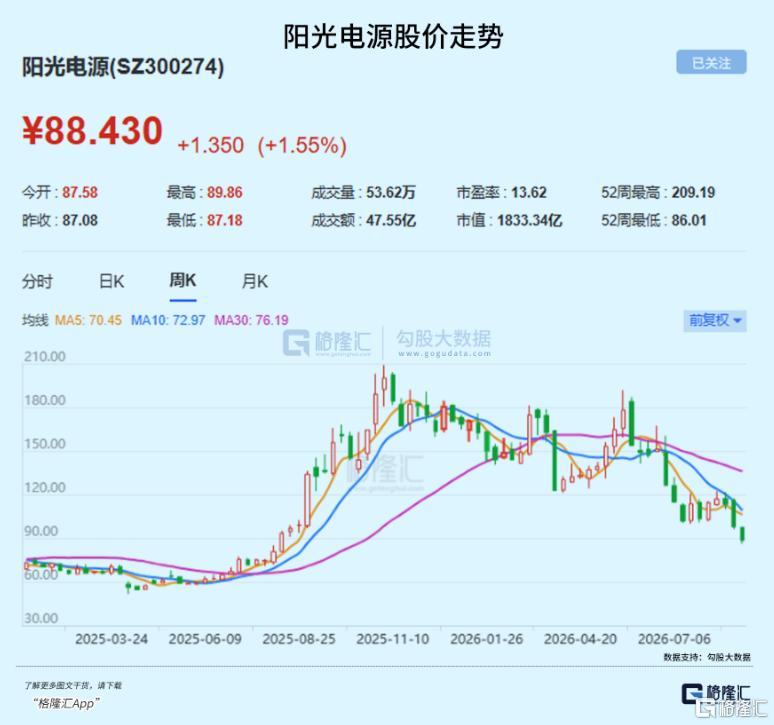Click the 2025-11-10 date axis label
This screenshot has height=725, width=774.
click(x=392, y=639)
